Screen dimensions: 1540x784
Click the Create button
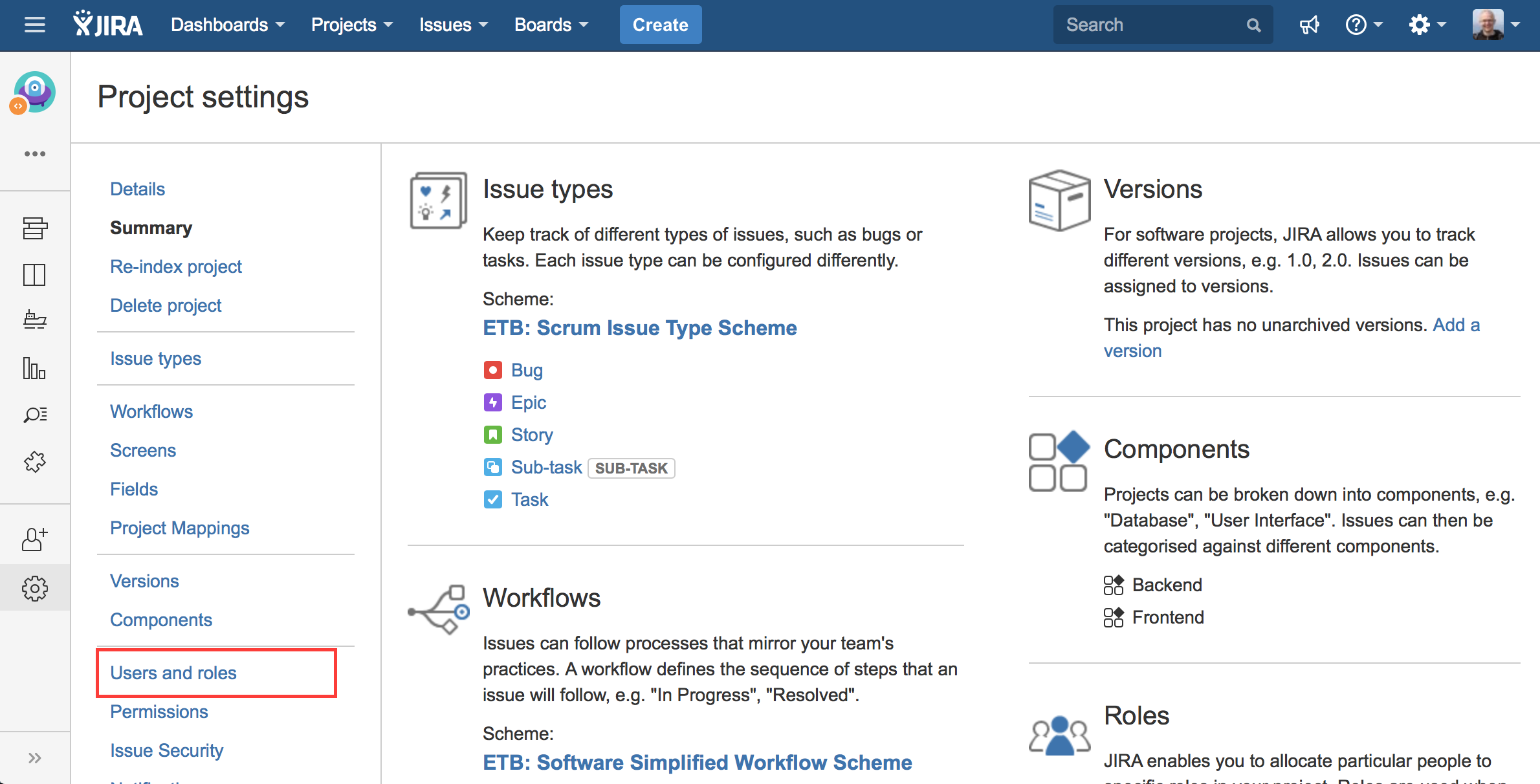point(661,25)
